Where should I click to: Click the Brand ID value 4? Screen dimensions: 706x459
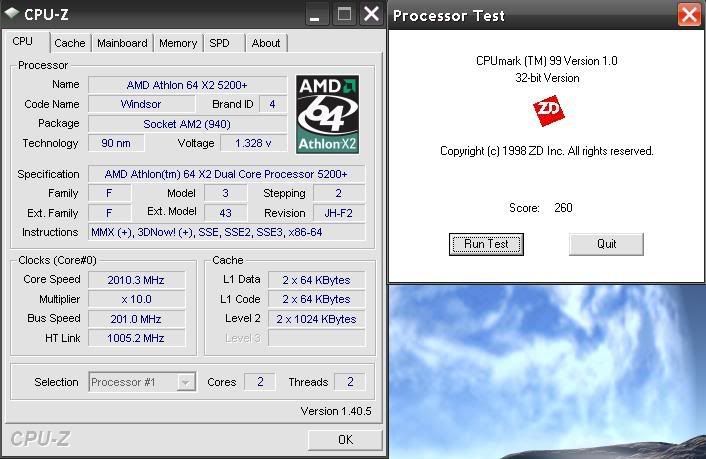pos(272,105)
